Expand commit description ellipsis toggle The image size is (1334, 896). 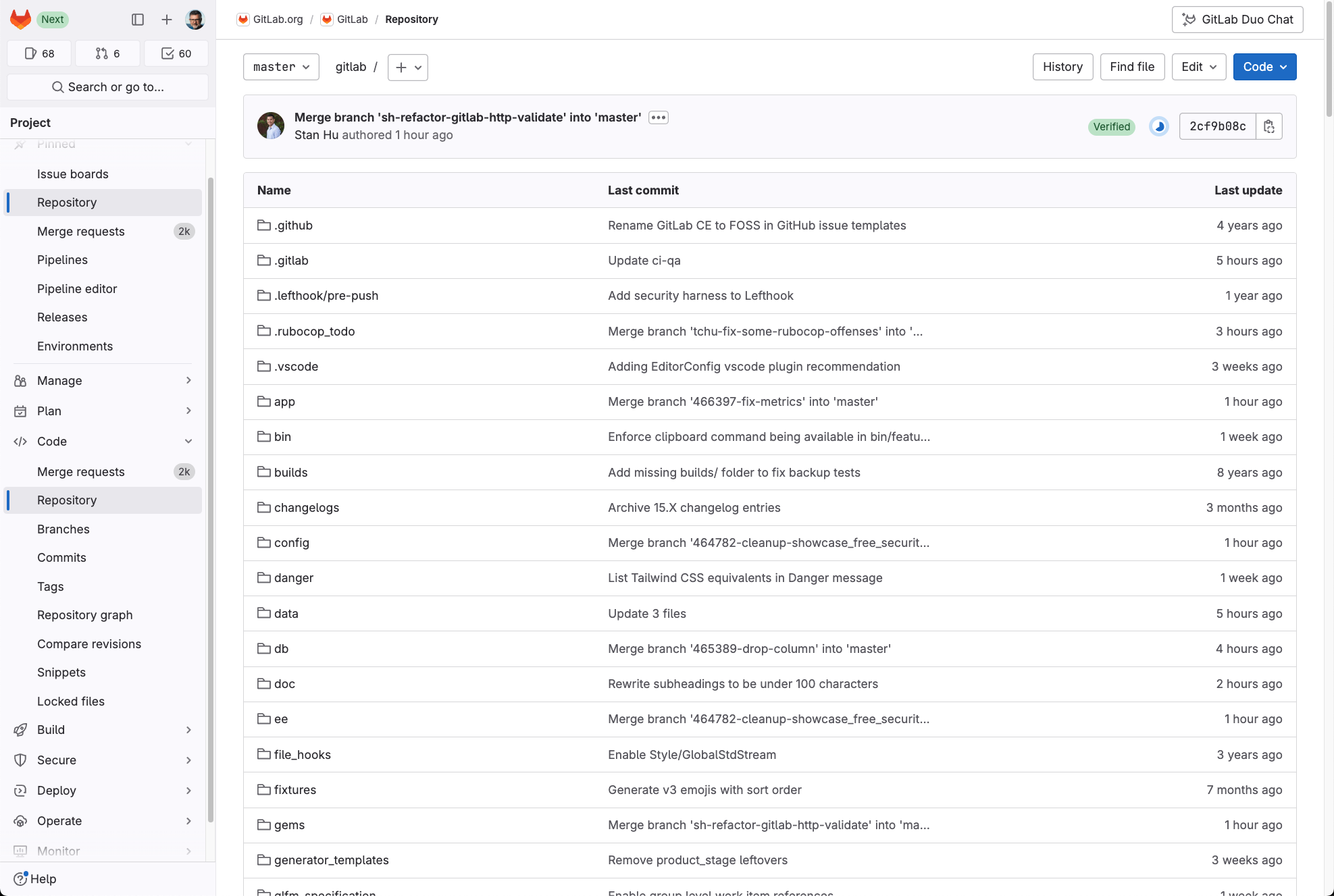coord(659,117)
